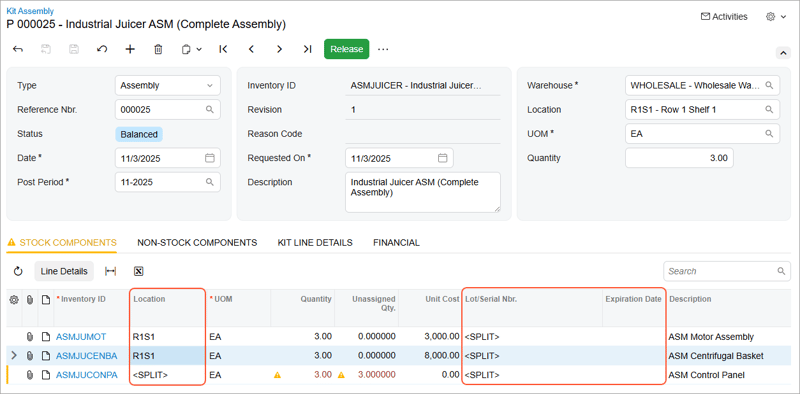Image resolution: width=800 pixels, height=394 pixels.
Task: Add new record with plus icon
Action: [130, 49]
